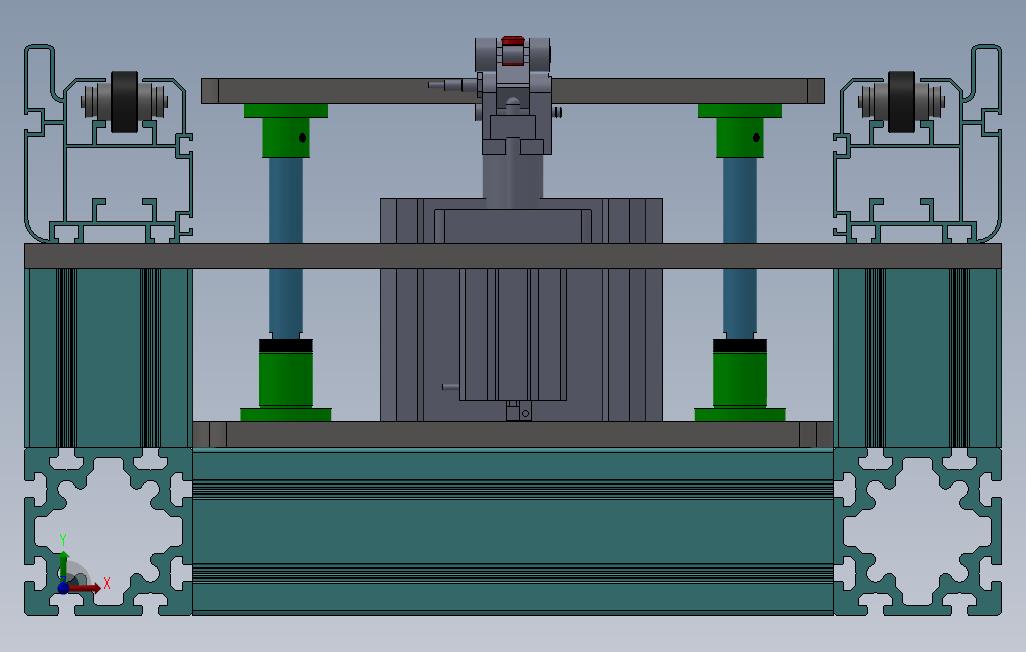This screenshot has height=652, width=1026.
Task: Click the set screw hole on right green collar
Action: click(x=756, y=137)
